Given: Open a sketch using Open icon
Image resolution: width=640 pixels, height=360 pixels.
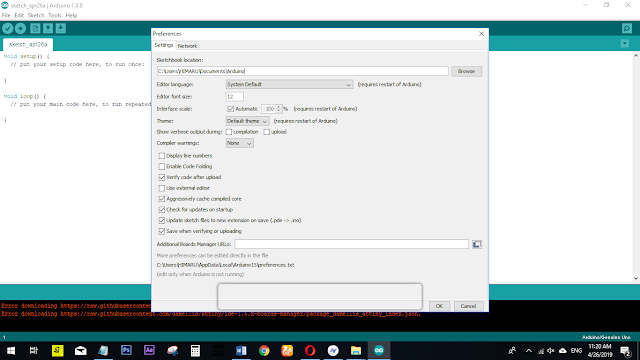Looking at the screenshot, I should click(48, 28).
